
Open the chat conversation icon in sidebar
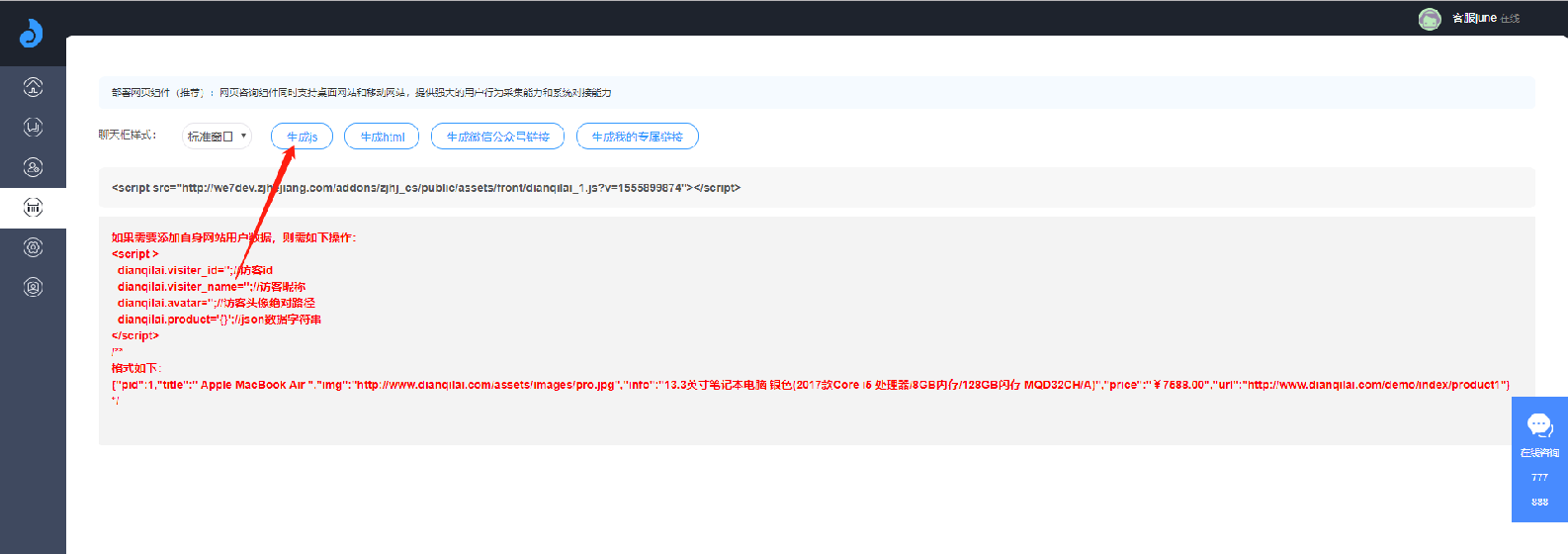[33, 127]
